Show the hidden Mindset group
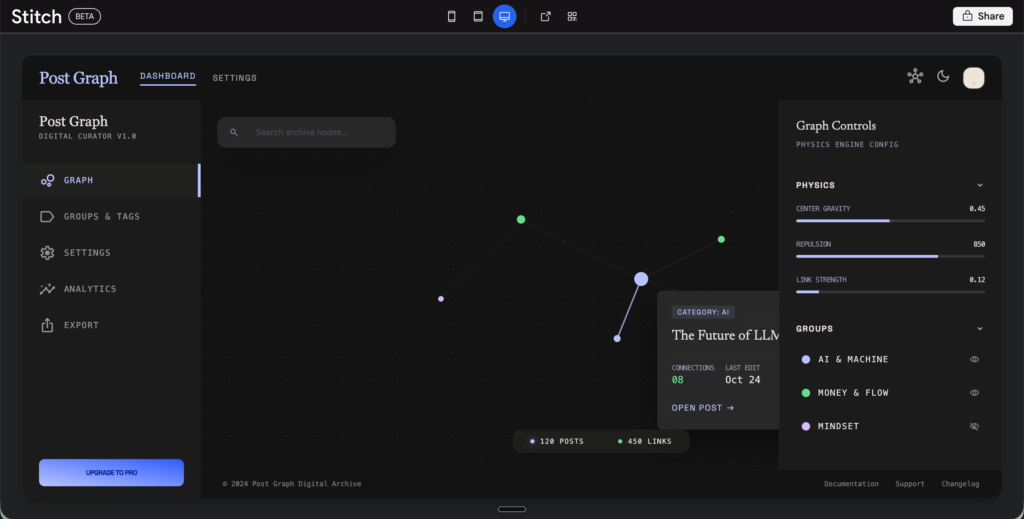 click(x=974, y=427)
